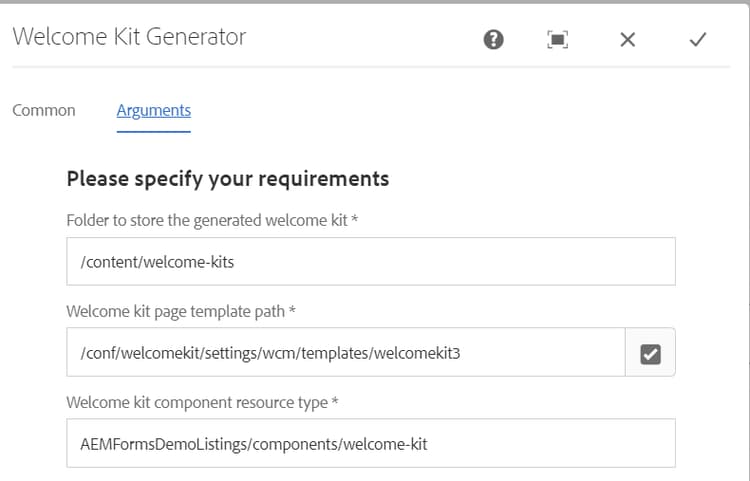The height and width of the screenshot is (481, 750).
Task: Click the asterisk after template path label
Action: click(x=292, y=310)
